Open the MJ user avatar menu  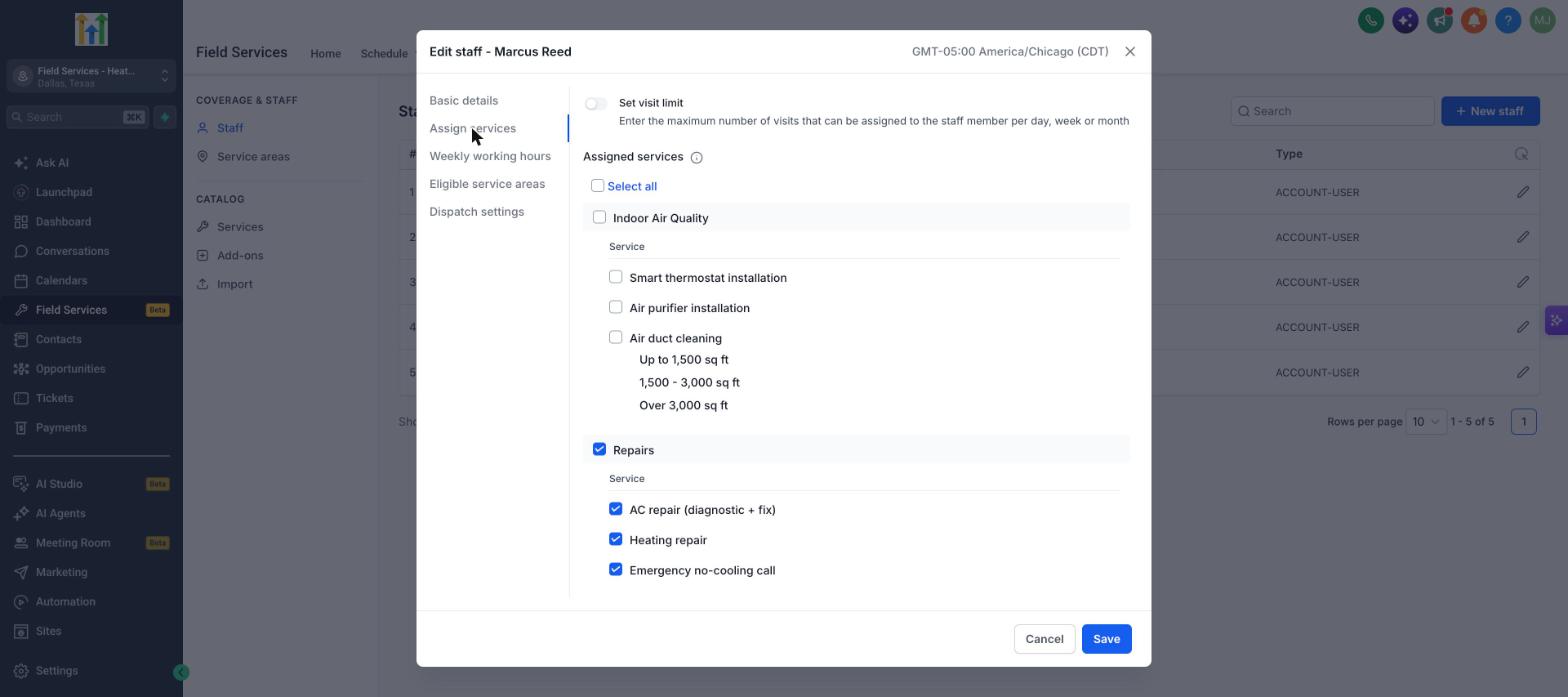coord(1542,20)
